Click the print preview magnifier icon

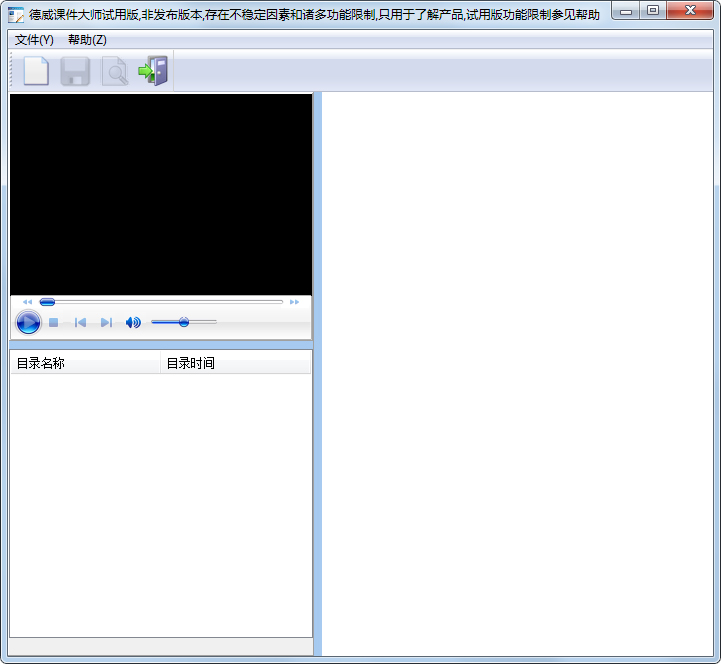114,71
